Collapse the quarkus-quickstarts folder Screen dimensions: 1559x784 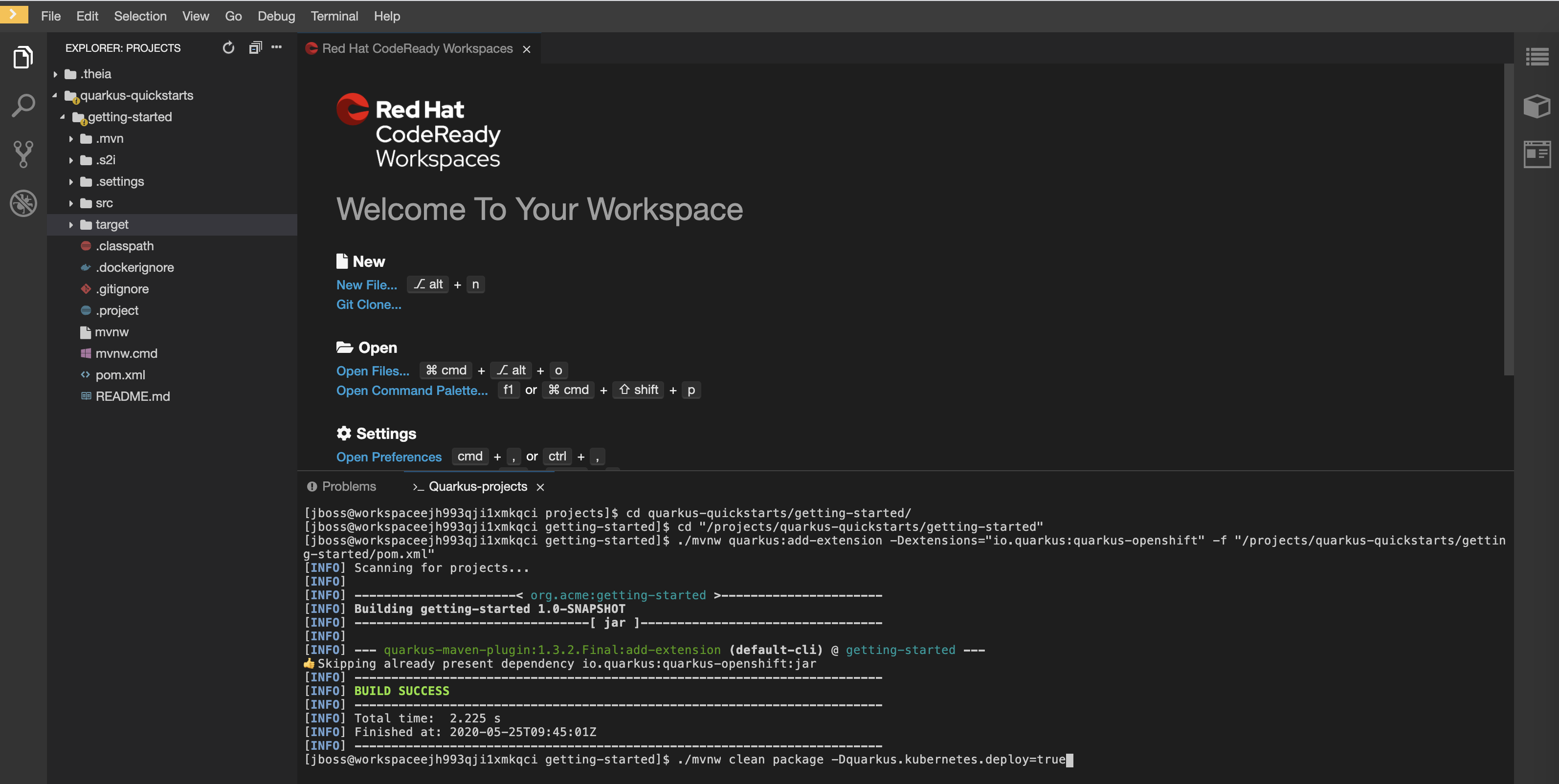55,95
